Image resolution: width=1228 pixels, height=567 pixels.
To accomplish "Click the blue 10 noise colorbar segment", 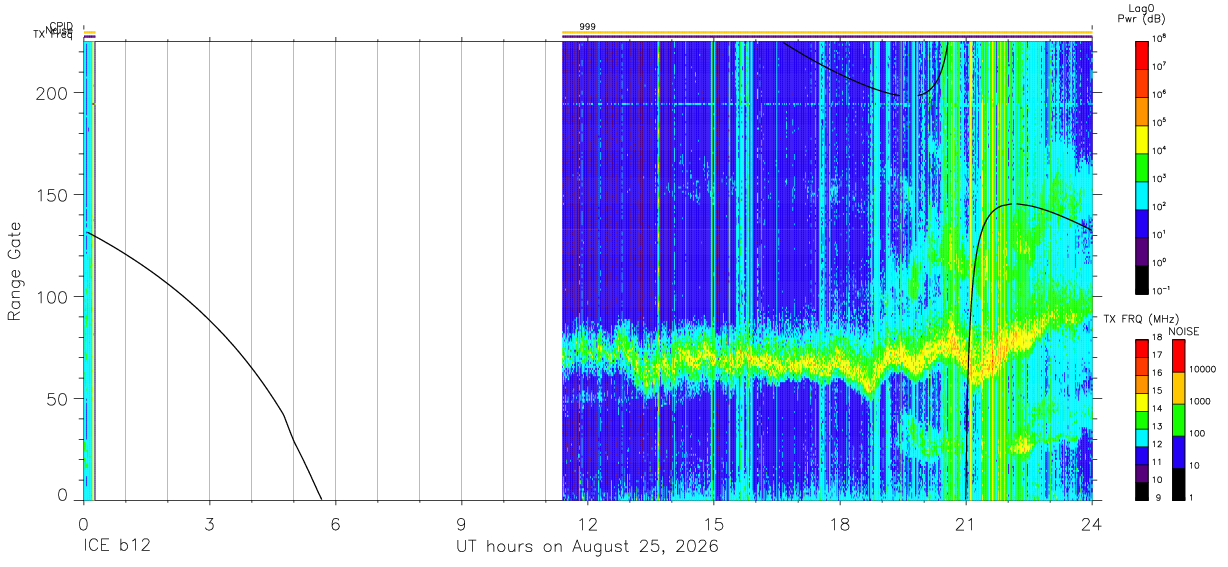I will pos(1178,451).
